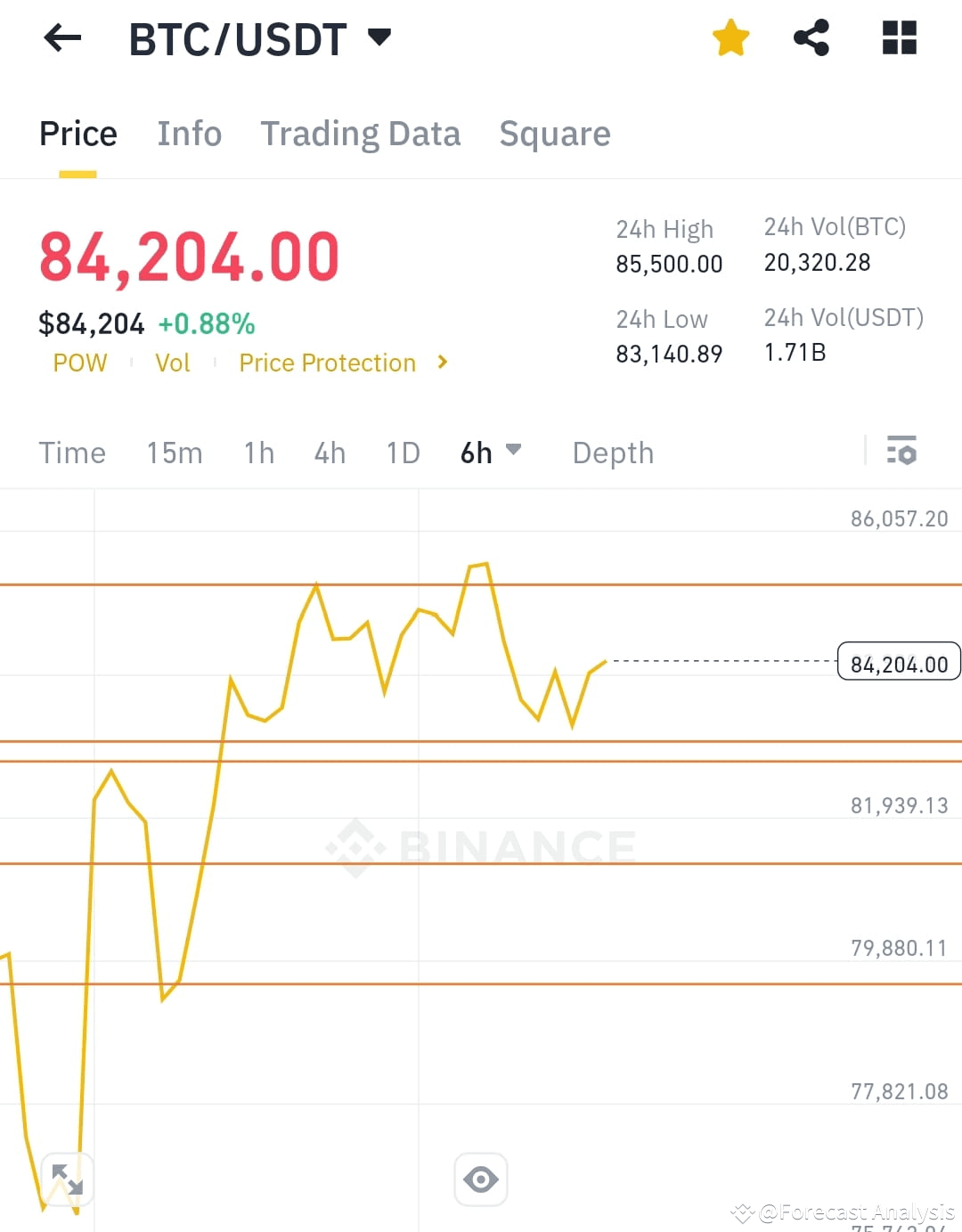
Task: Open the chart display settings icon
Action: 902,453
